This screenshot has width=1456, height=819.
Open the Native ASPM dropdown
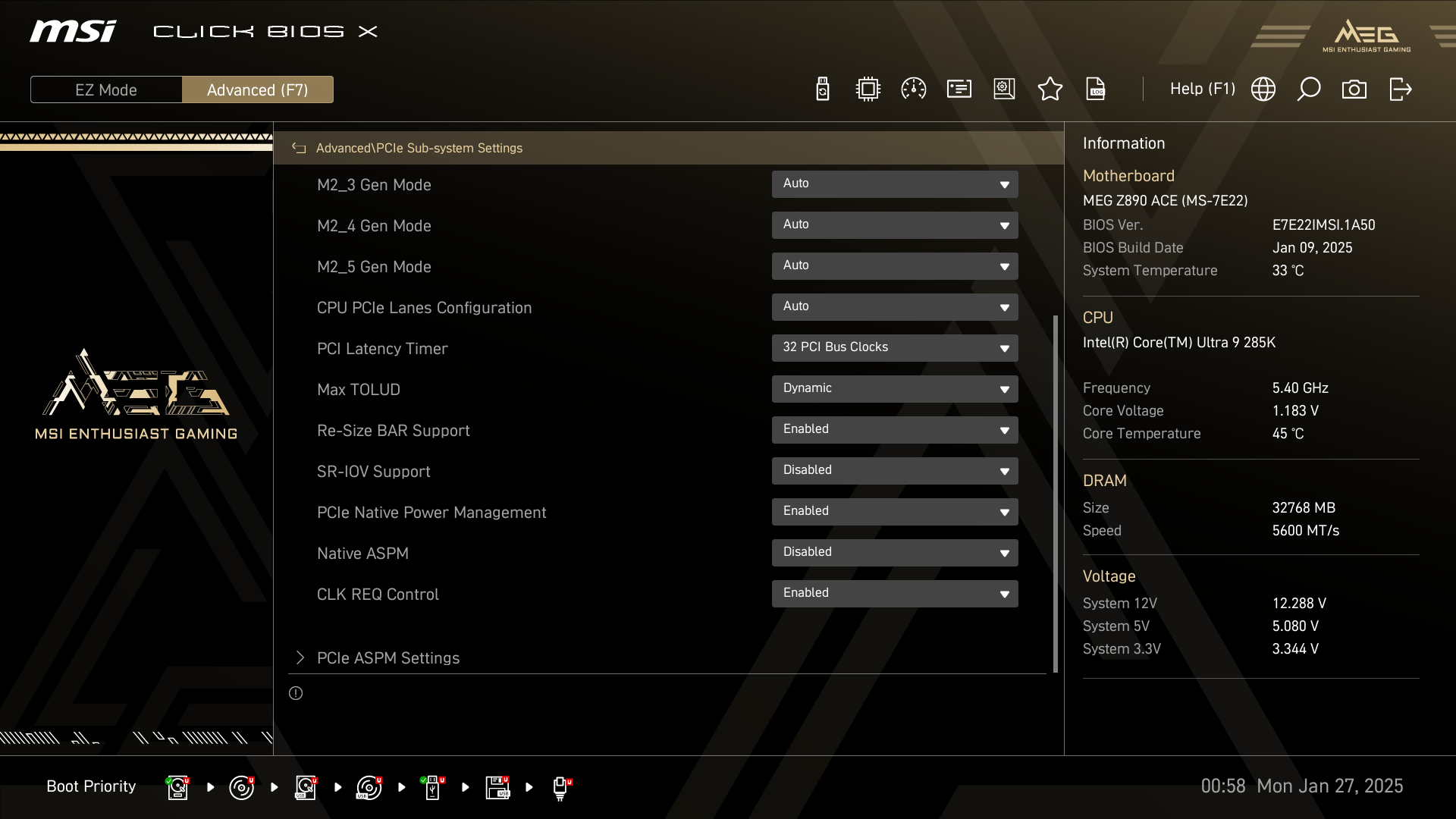(895, 553)
